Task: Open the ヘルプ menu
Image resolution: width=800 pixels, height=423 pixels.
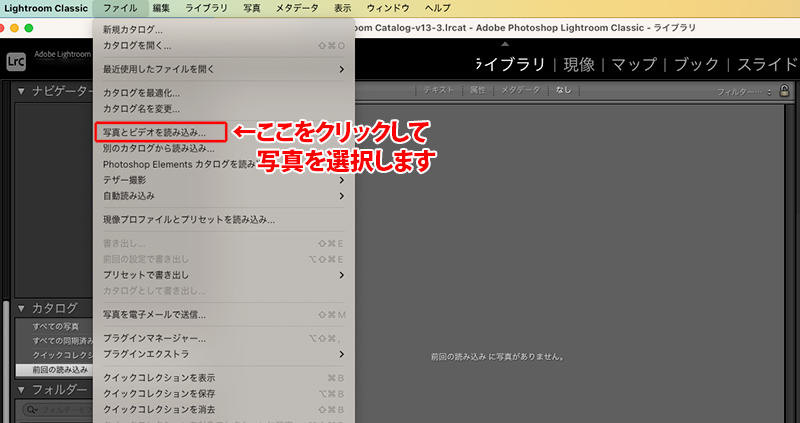Action: (437, 8)
